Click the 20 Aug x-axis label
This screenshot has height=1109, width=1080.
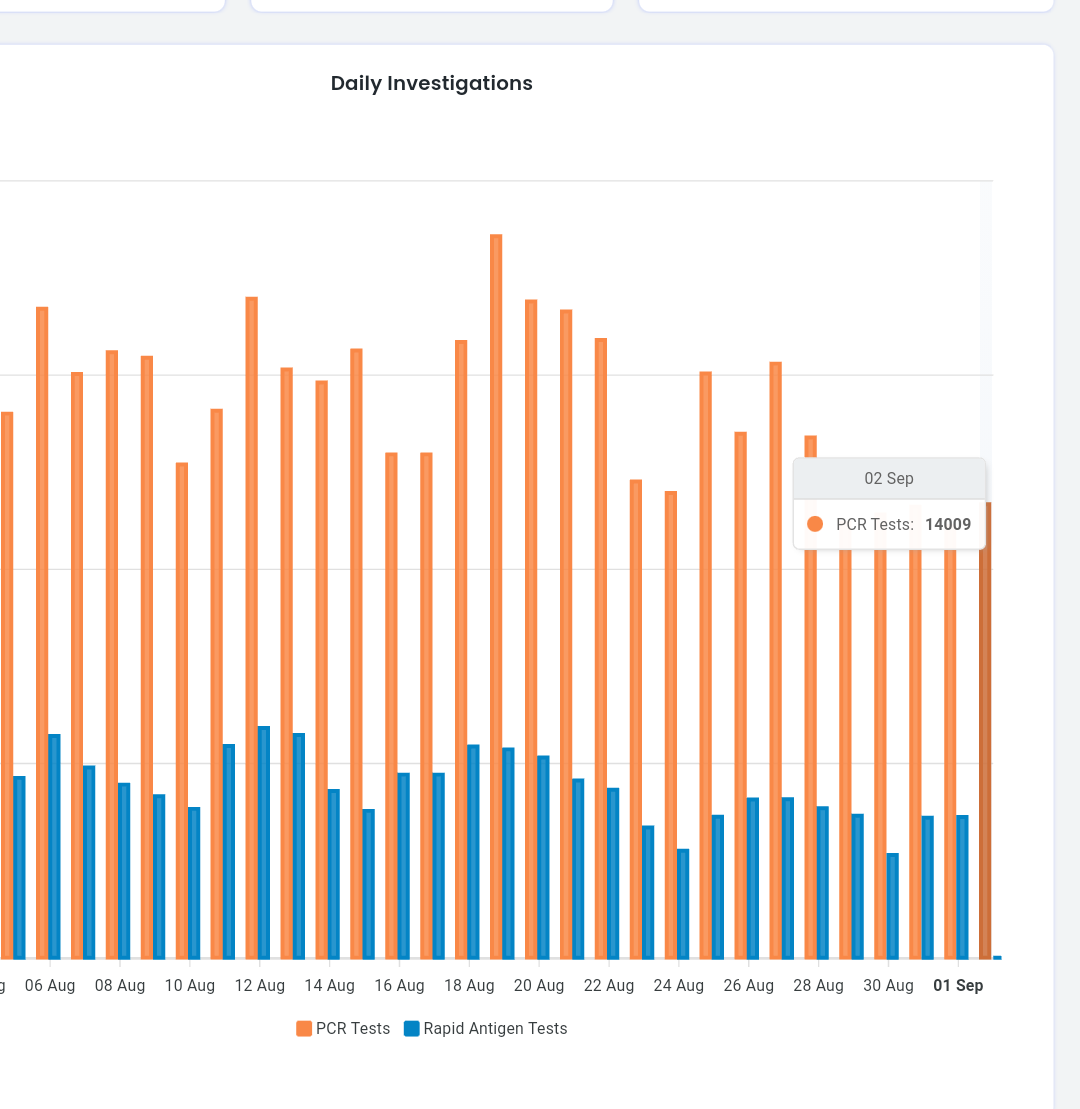click(539, 985)
